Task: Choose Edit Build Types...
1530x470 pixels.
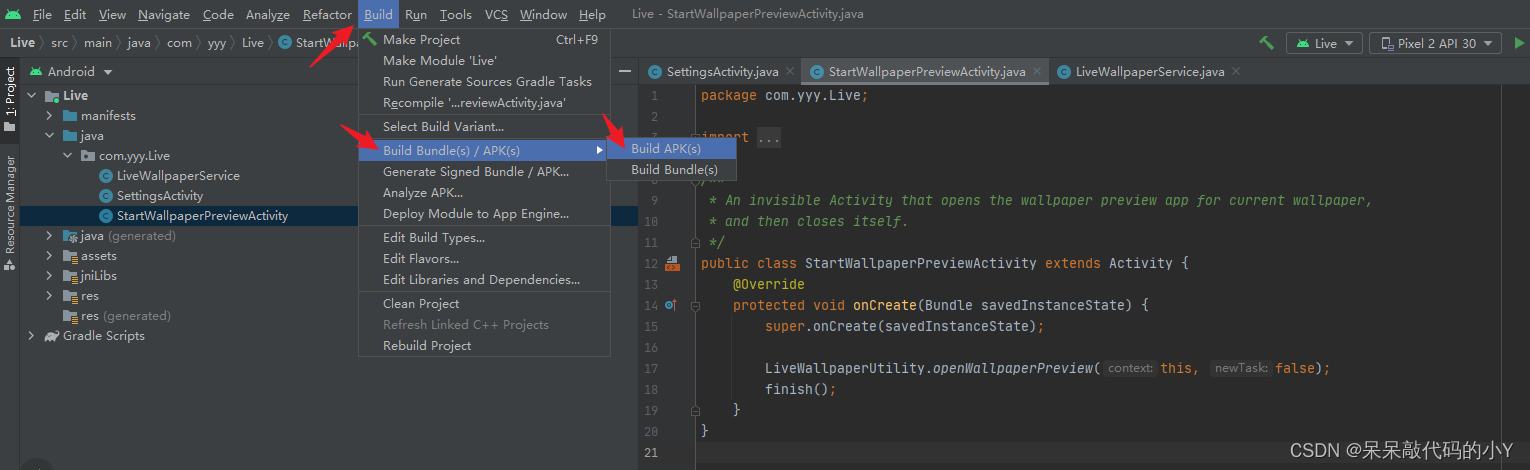Action: click(x=484, y=238)
